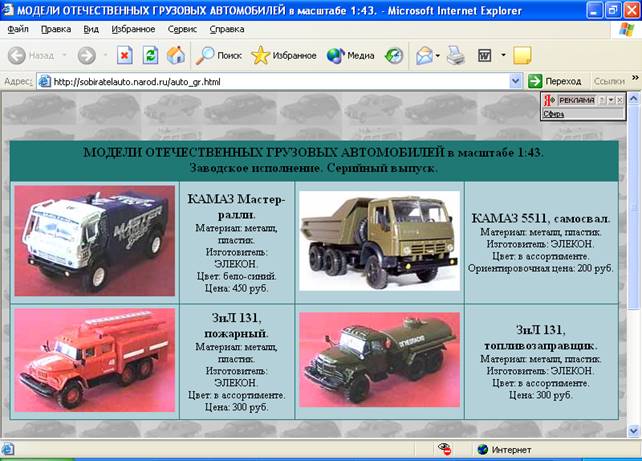Open Mail envelope icon

(x=424, y=55)
